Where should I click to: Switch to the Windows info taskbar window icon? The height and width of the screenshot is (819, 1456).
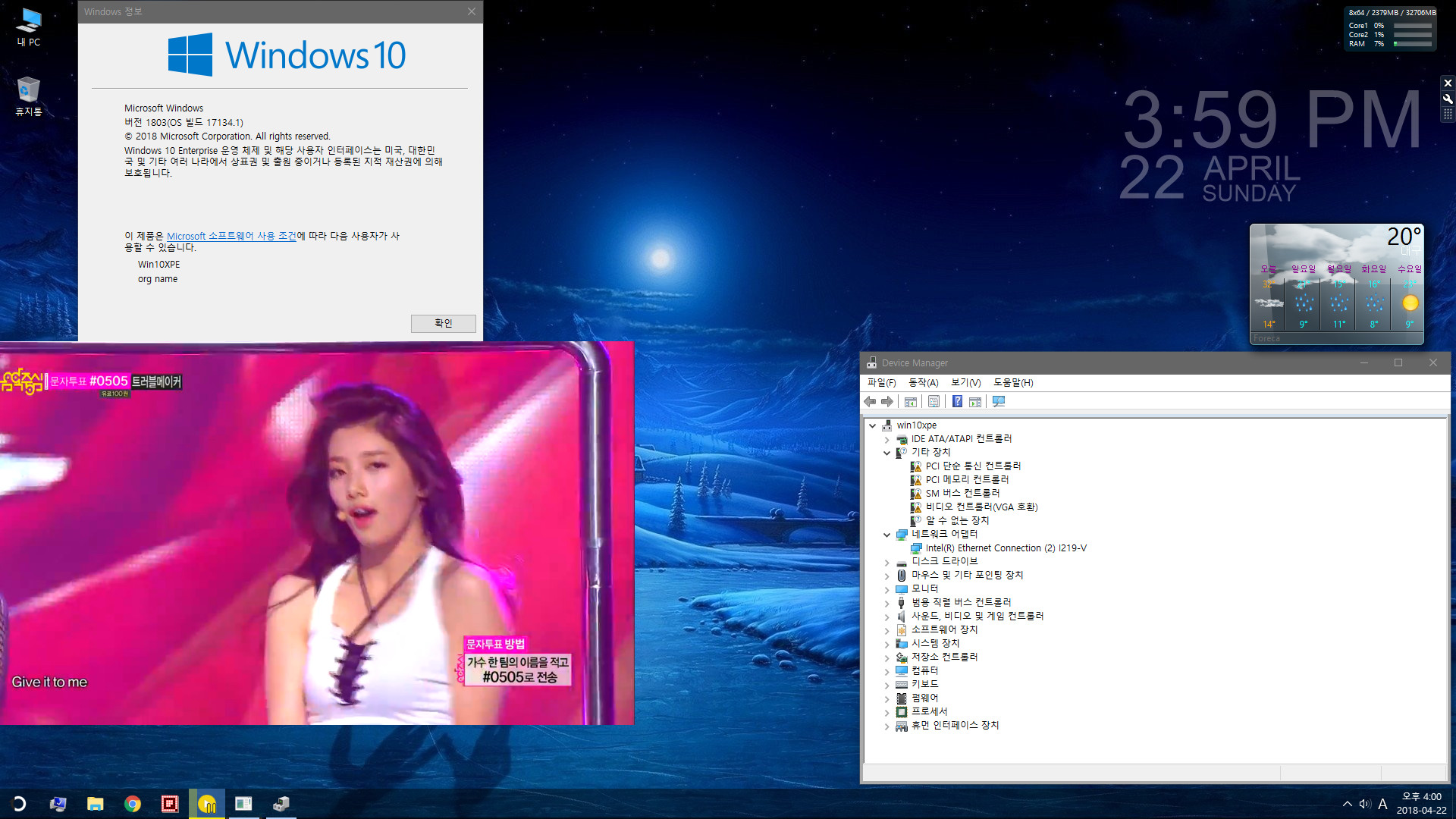(243, 804)
